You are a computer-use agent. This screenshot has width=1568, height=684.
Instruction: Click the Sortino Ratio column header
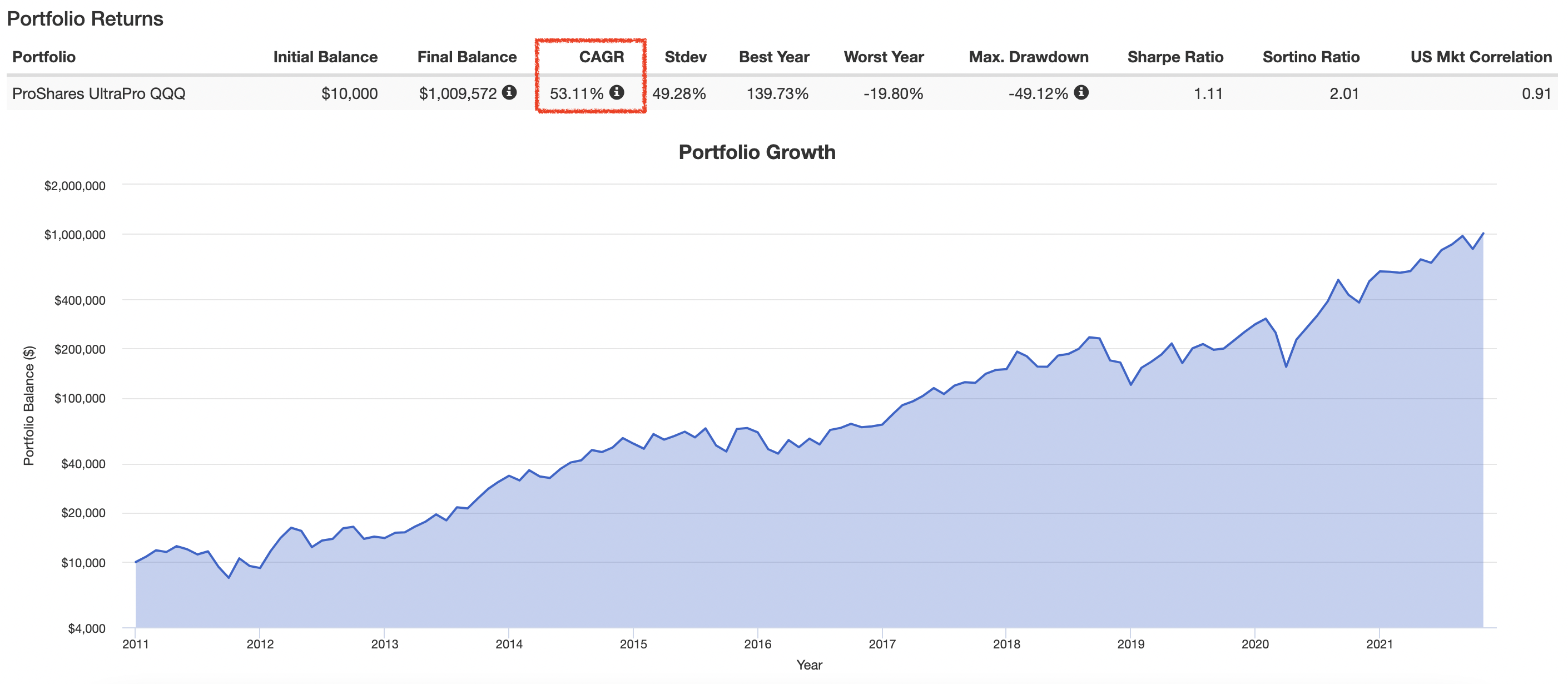pyautogui.click(x=1311, y=57)
